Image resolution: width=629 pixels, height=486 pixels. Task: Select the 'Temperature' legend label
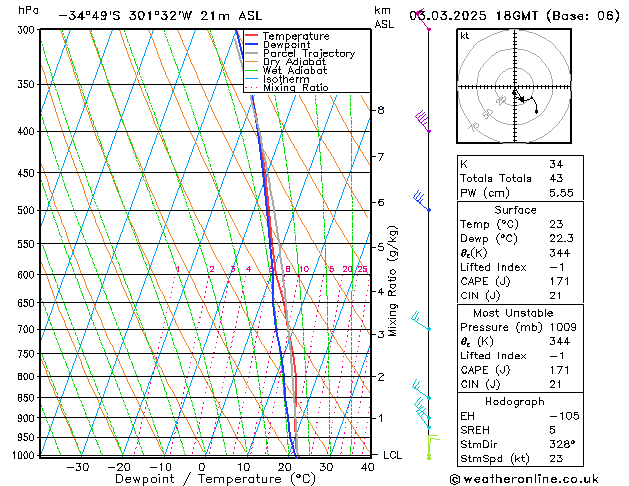point(296,36)
